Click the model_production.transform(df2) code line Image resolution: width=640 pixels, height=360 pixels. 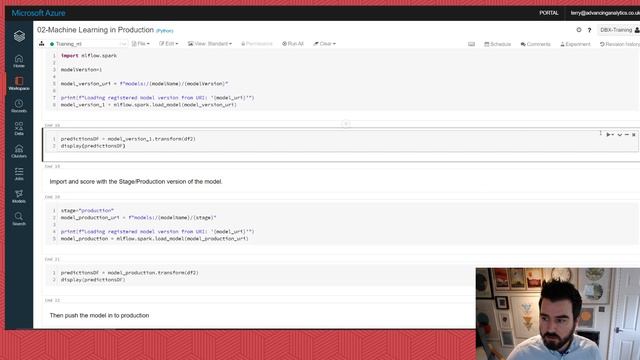point(130,273)
